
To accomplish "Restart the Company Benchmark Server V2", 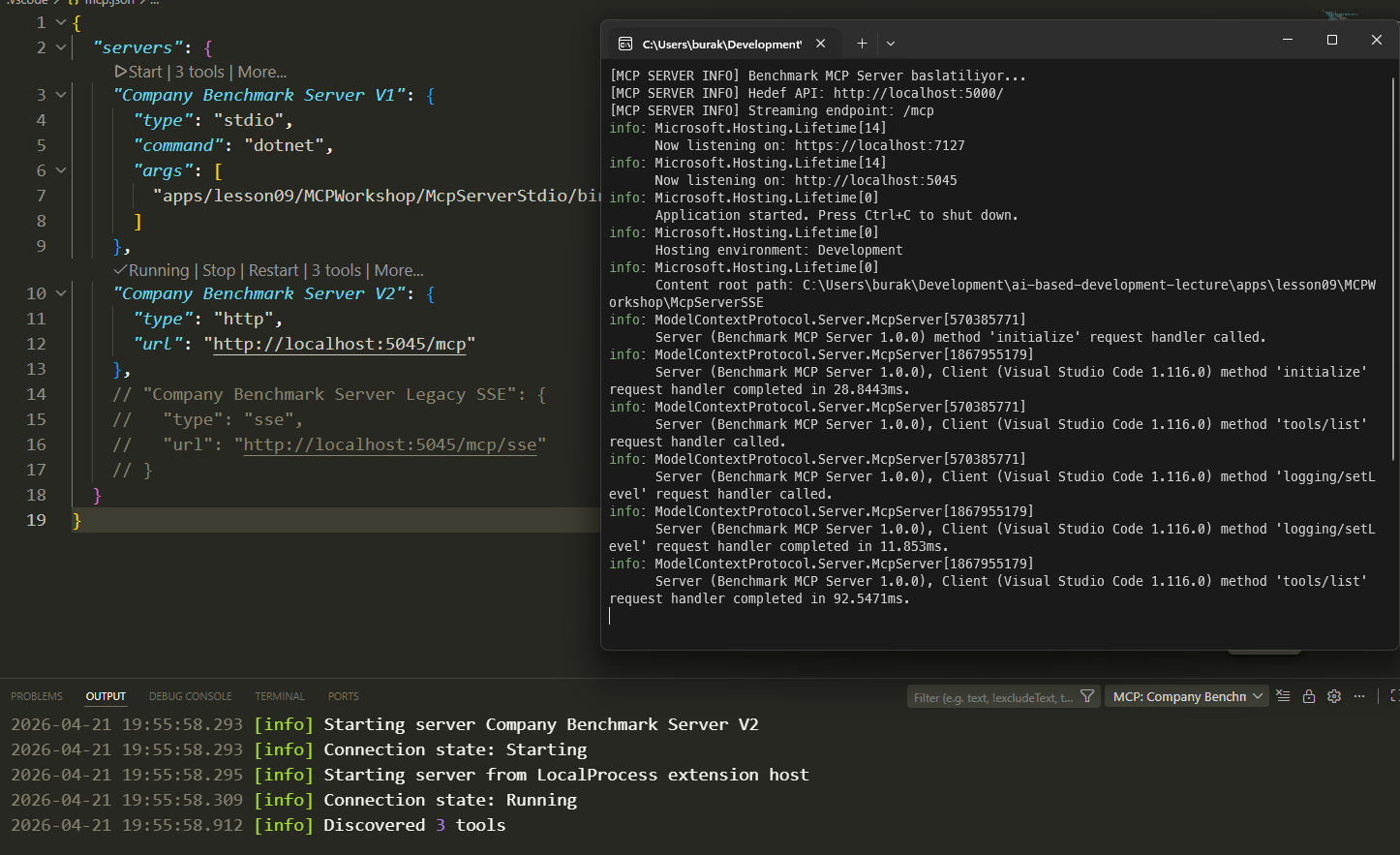I will 273,270.
